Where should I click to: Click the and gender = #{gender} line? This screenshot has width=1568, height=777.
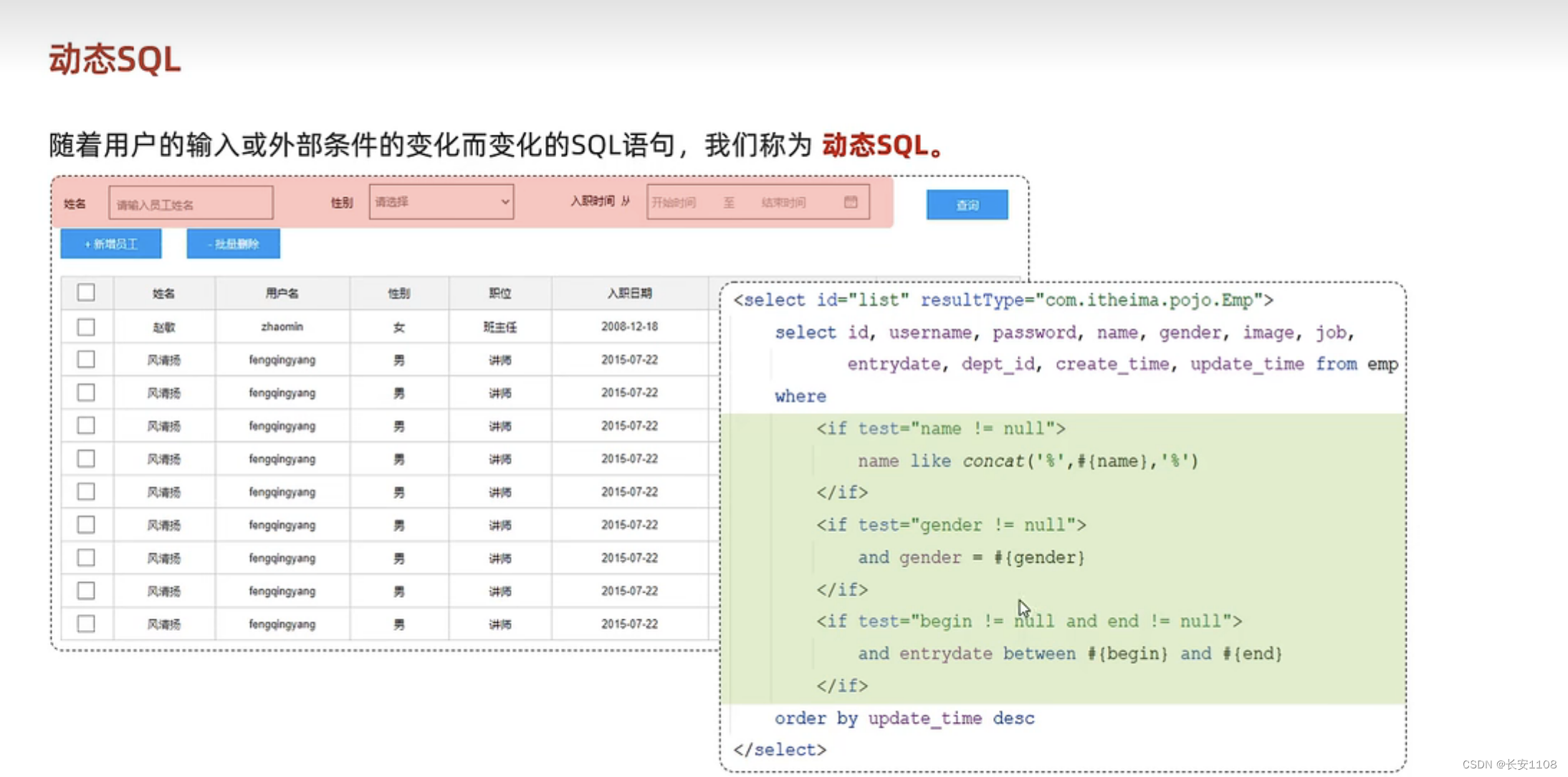pos(972,557)
